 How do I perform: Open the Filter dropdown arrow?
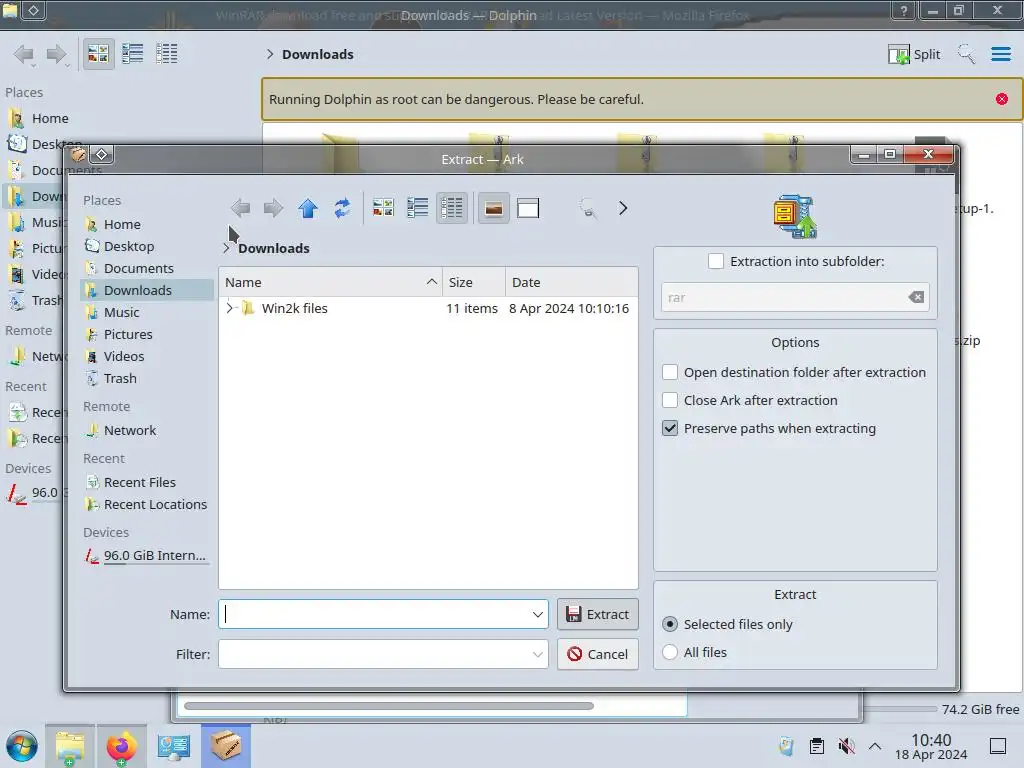537,654
